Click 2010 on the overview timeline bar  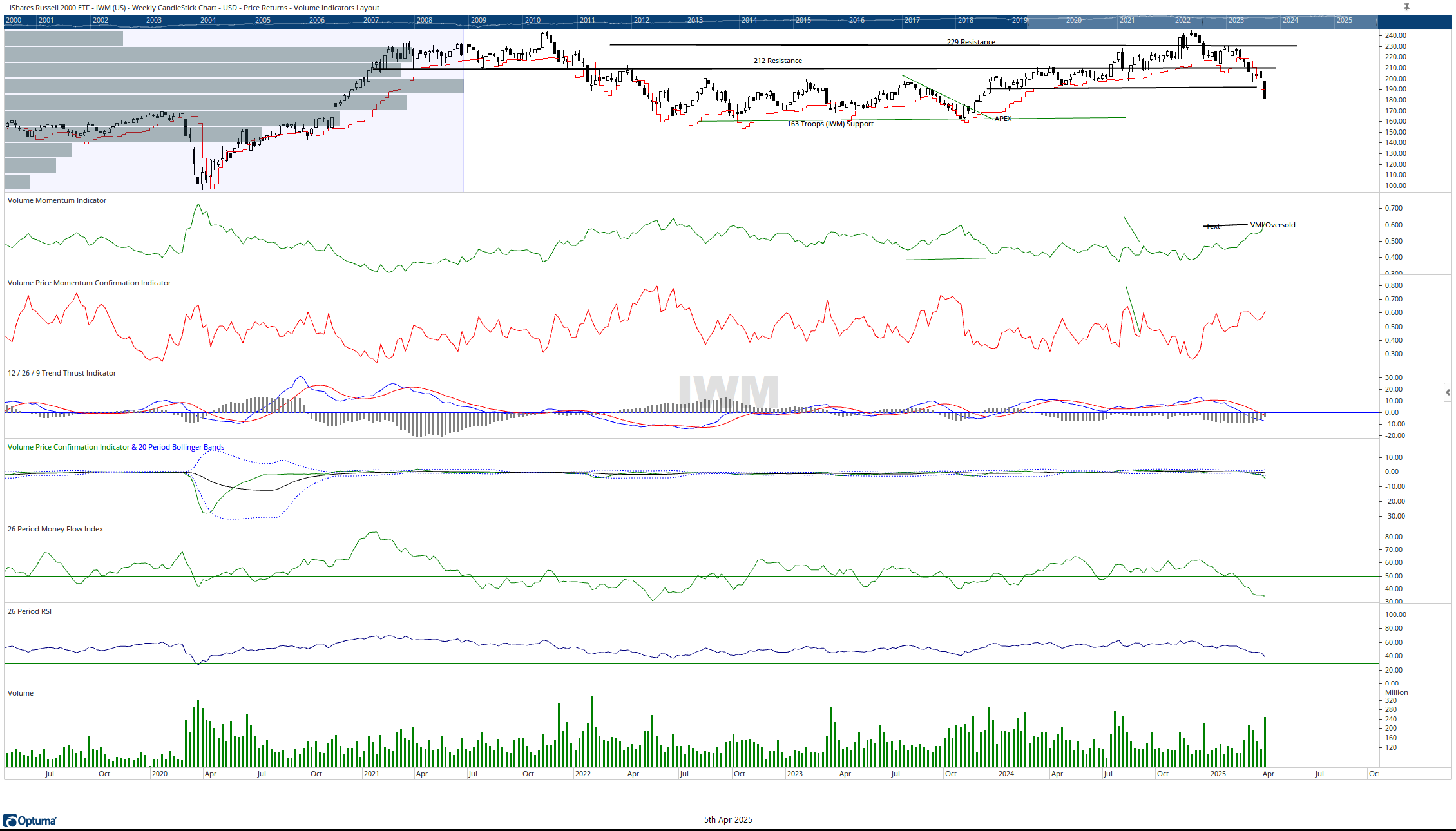(533, 21)
